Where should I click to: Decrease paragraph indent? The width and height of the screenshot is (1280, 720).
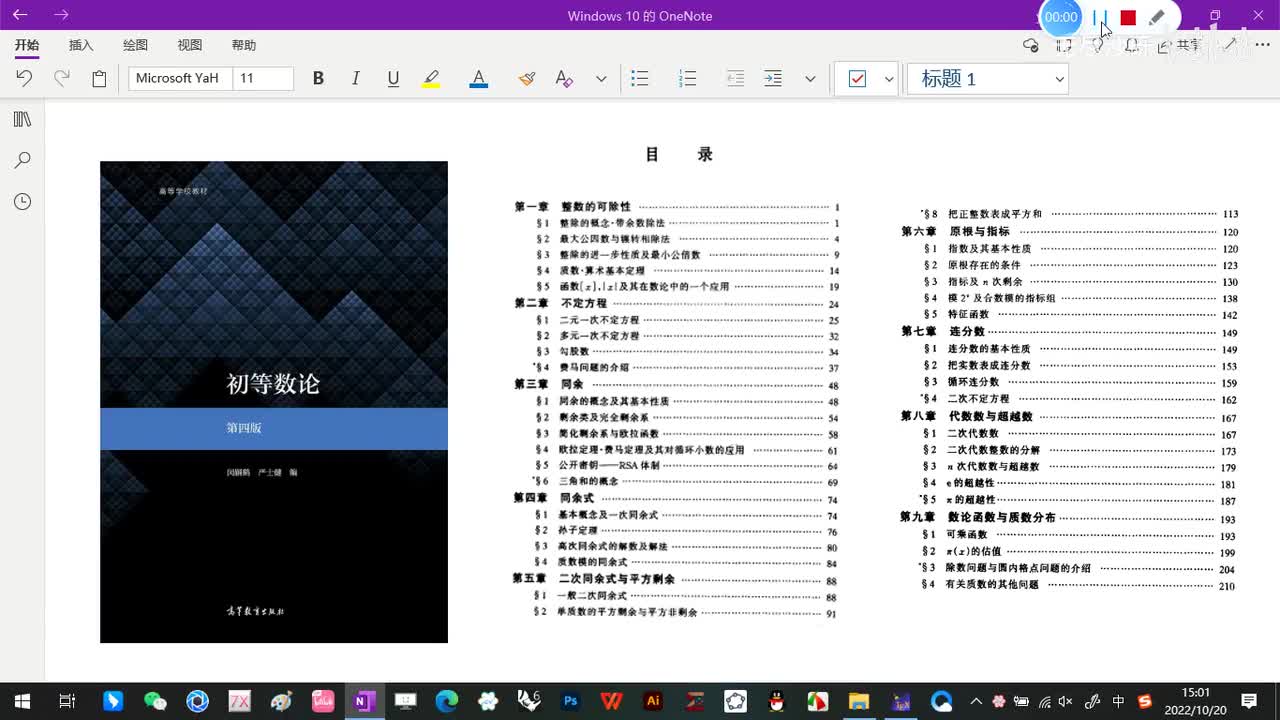735,78
